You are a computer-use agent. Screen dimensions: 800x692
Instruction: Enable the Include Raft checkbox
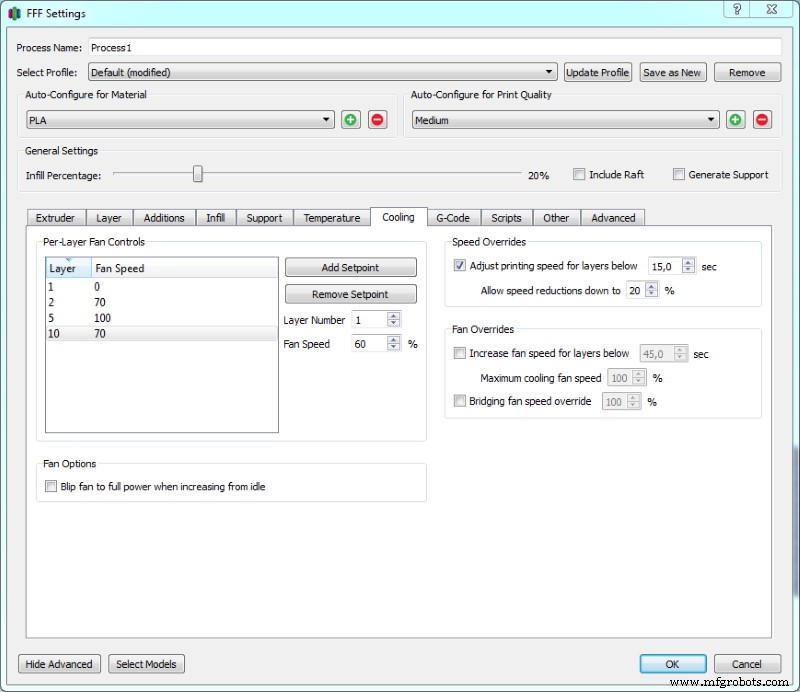point(579,174)
